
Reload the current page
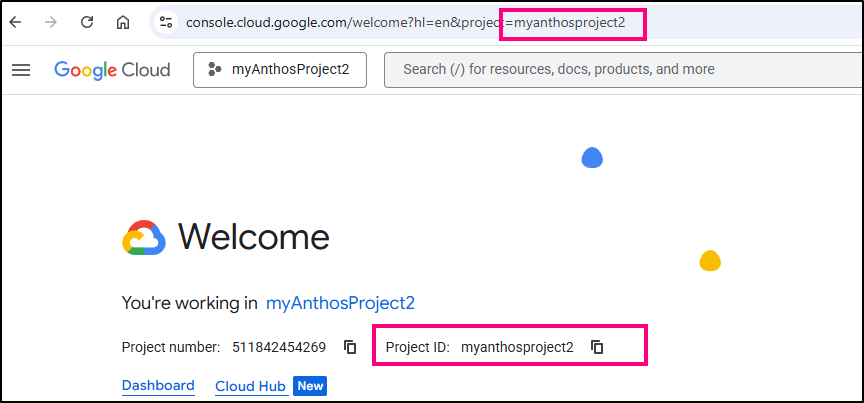87,22
